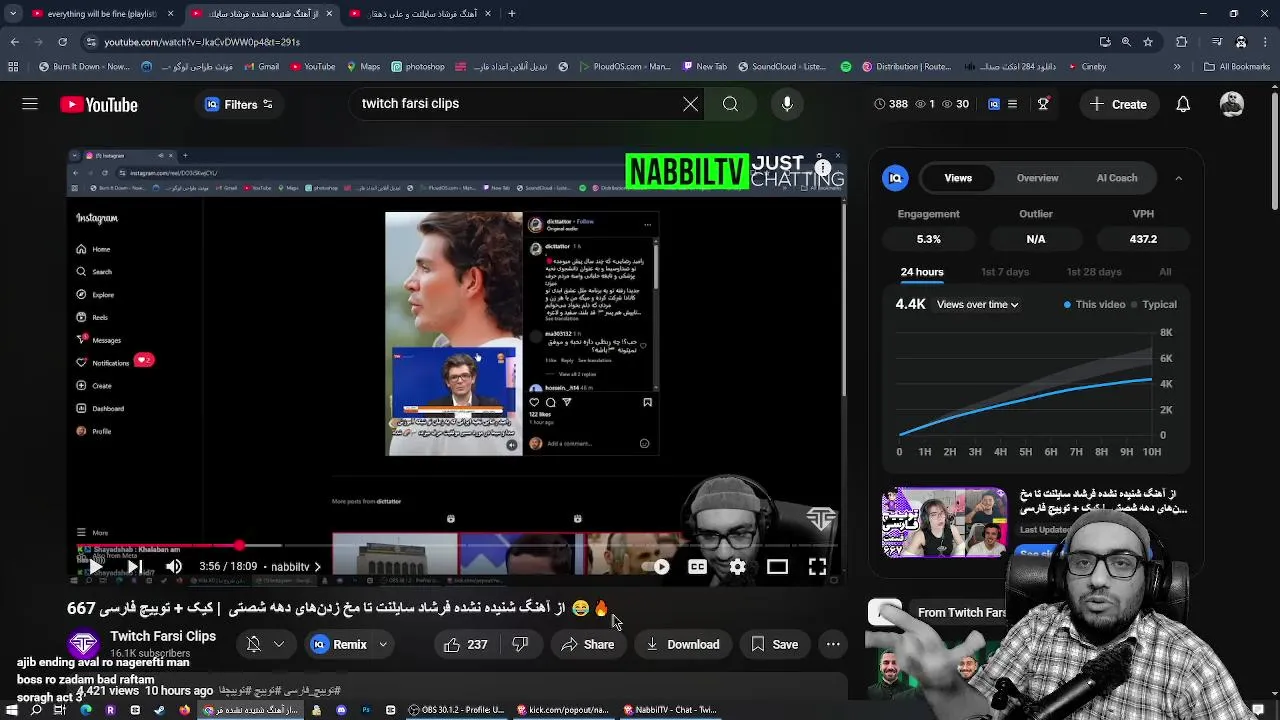The width and height of the screenshot is (1280, 720).
Task: Select the 1st 7 days range tab
Action: tap(1005, 272)
